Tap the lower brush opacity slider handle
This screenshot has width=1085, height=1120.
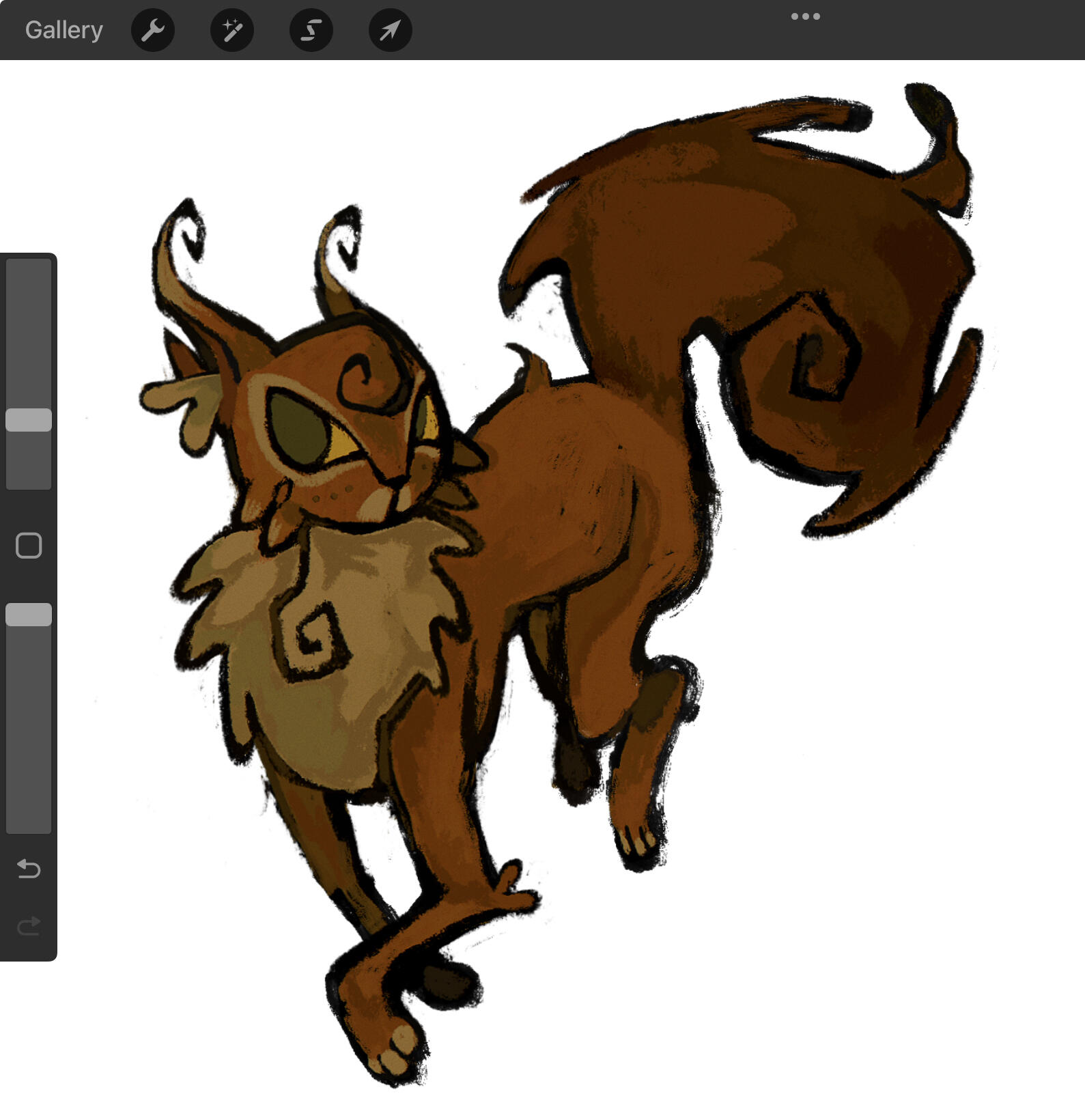tap(29, 615)
